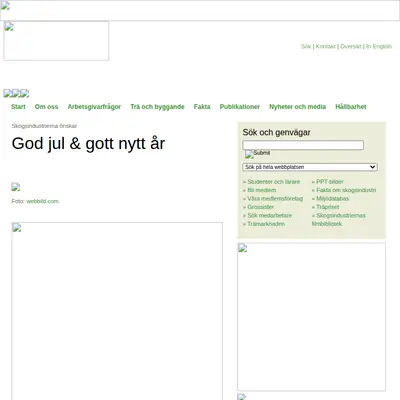Image resolution: width=400 pixels, height=400 pixels.
Task: Click the Träpriset shortcut link
Action: point(327,207)
